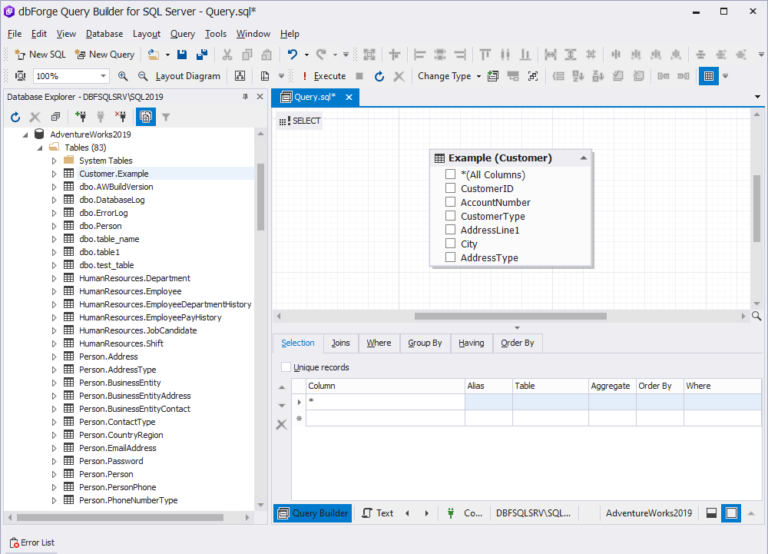Click the Layout Diagram button

click(187, 76)
